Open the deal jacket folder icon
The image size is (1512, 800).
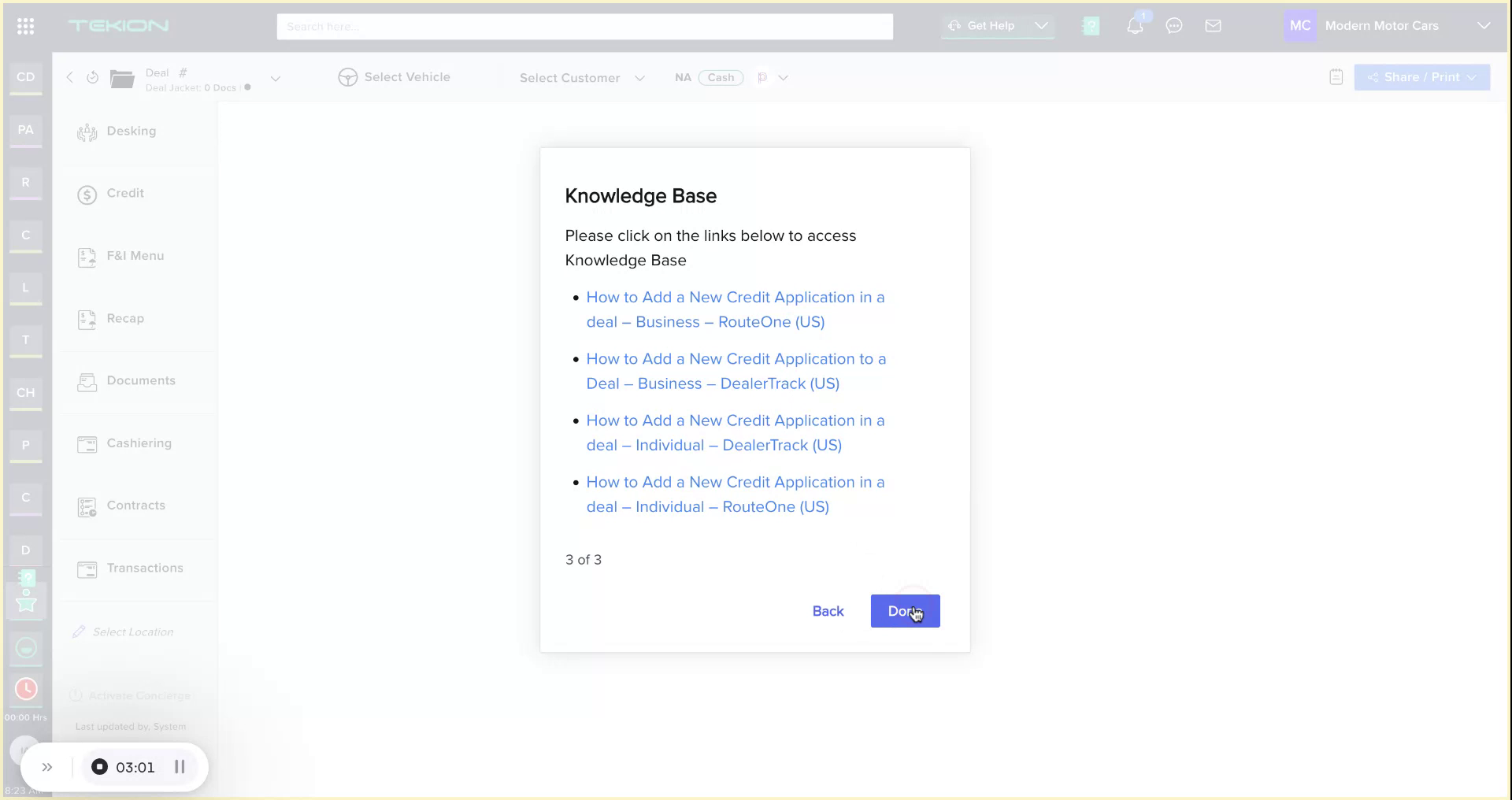point(122,77)
